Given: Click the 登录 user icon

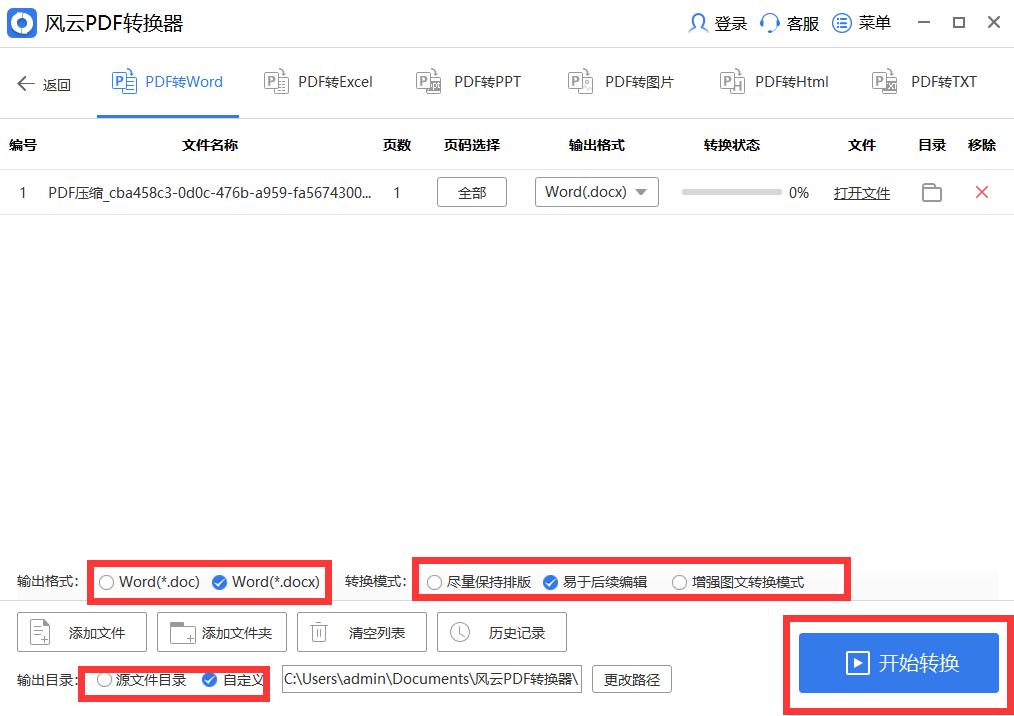Looking at the screenshot, I should coord(697,23).
